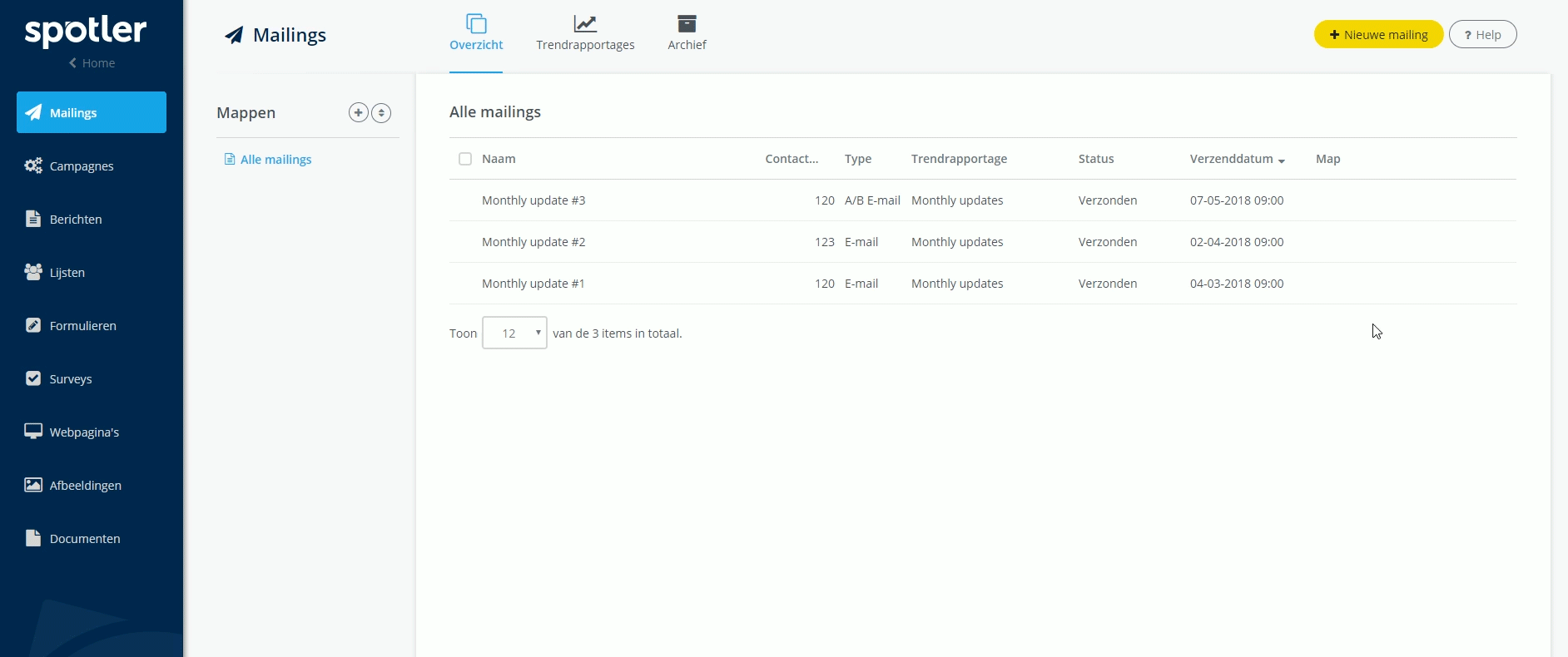Click the Mailings page title icon
Image resolution: width=1568 pixels, height=657 pixels.
coord(234,35)
